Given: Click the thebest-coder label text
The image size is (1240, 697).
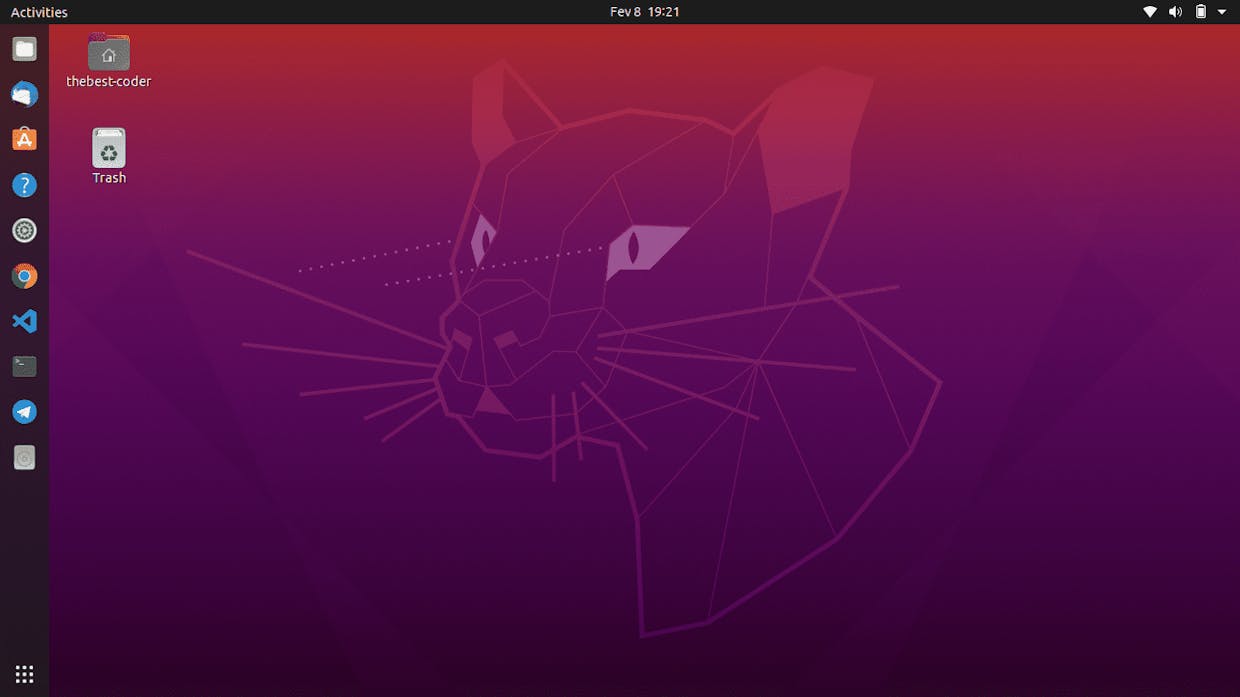Looking at the screenshot, I should click(109, 81).
